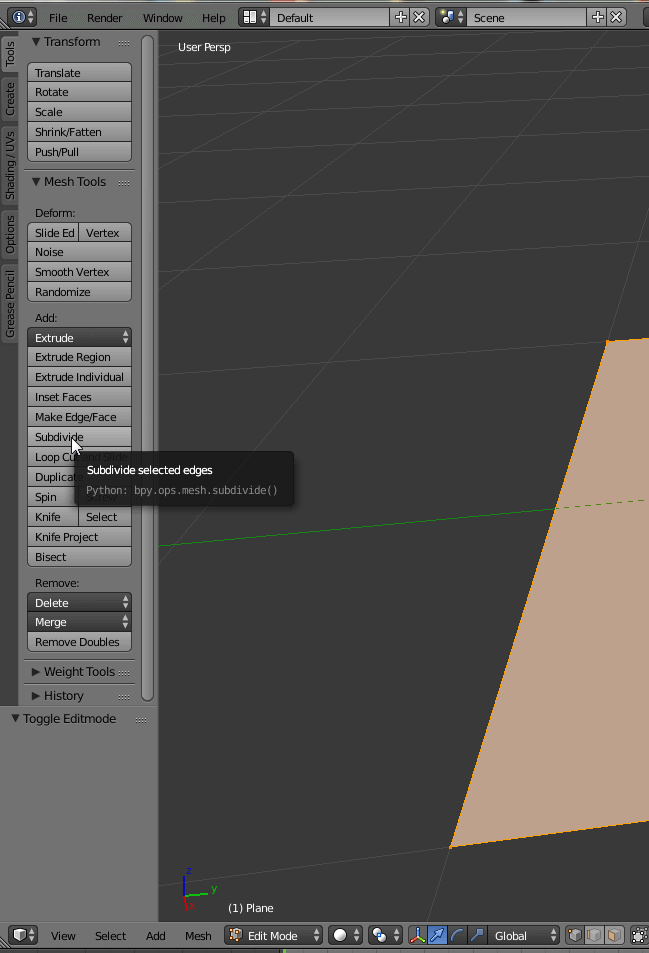
Task: Add a new screen layout with plus
Action: coord(401,18)
